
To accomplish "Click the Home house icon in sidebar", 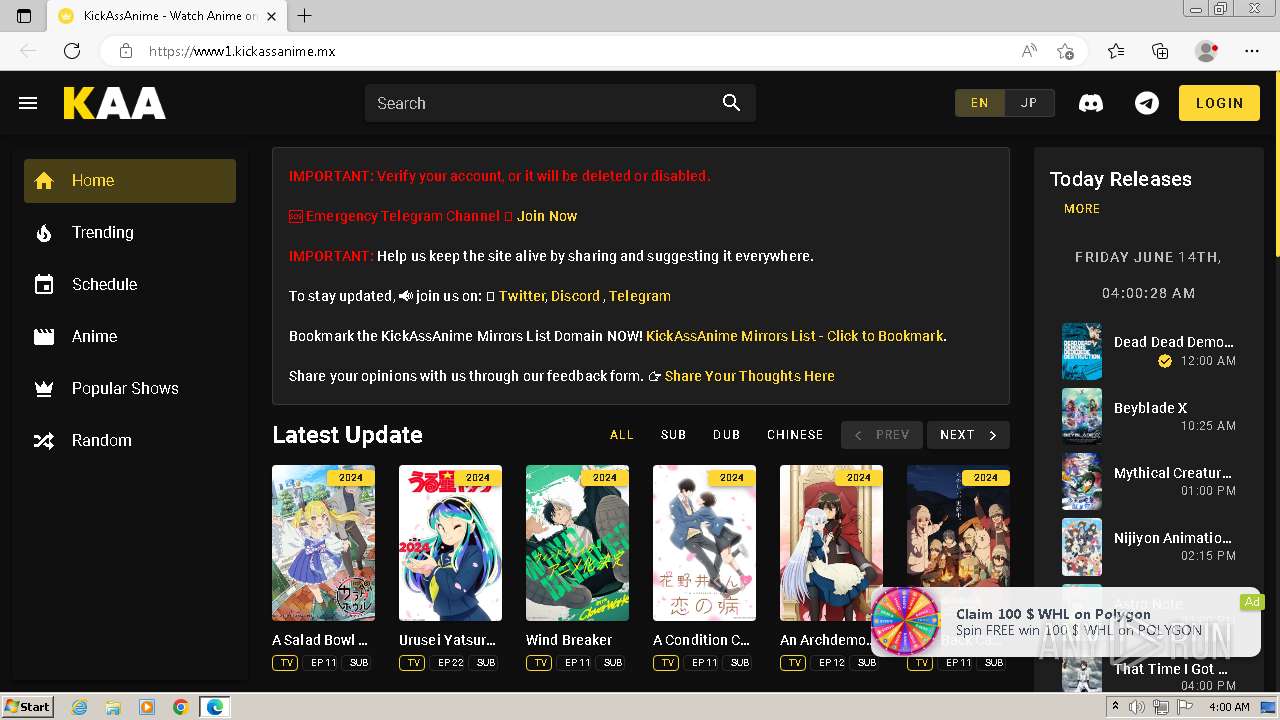I will click(44, 181).
